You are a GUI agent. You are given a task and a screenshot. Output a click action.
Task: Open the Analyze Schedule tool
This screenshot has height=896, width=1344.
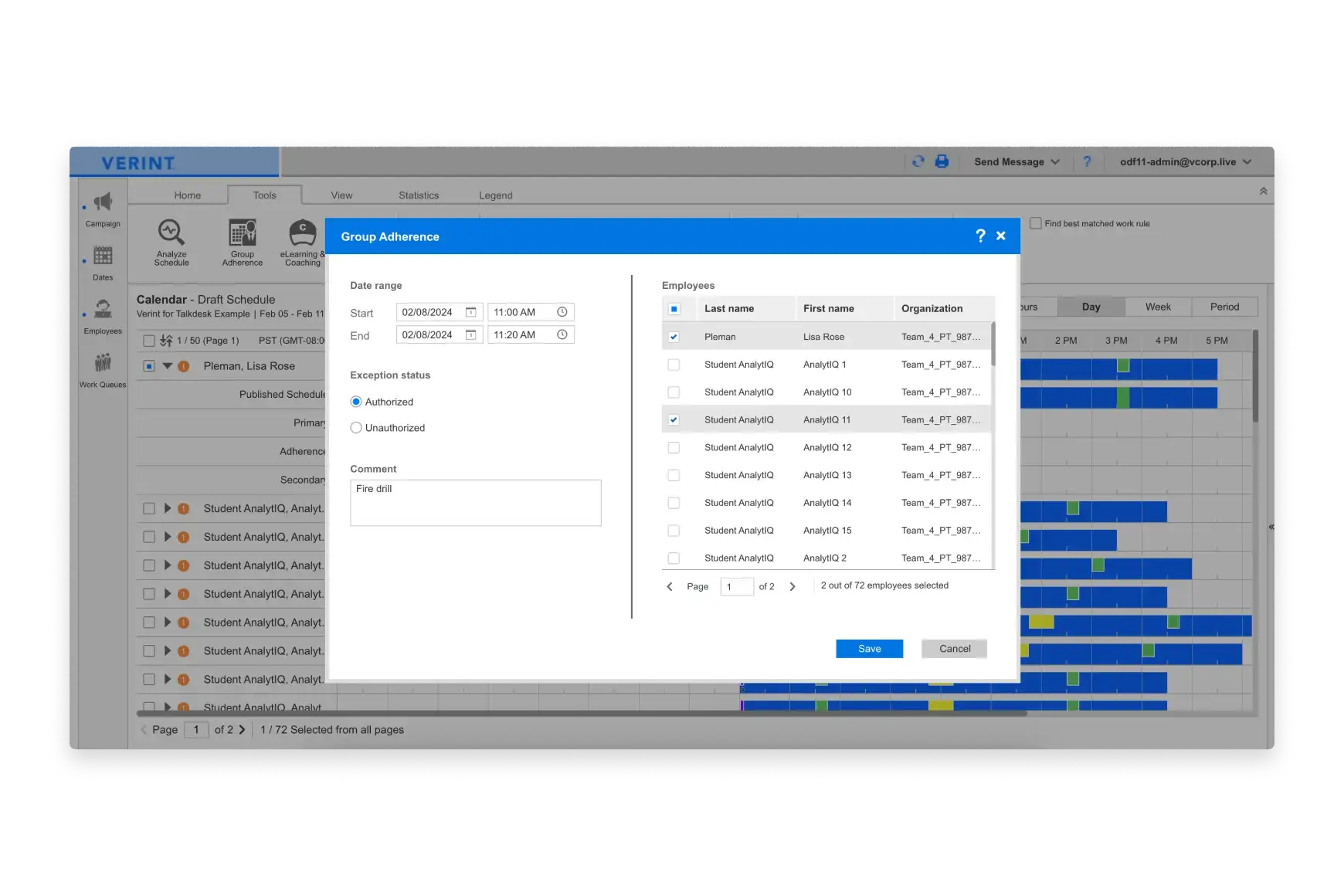[171, 239]
